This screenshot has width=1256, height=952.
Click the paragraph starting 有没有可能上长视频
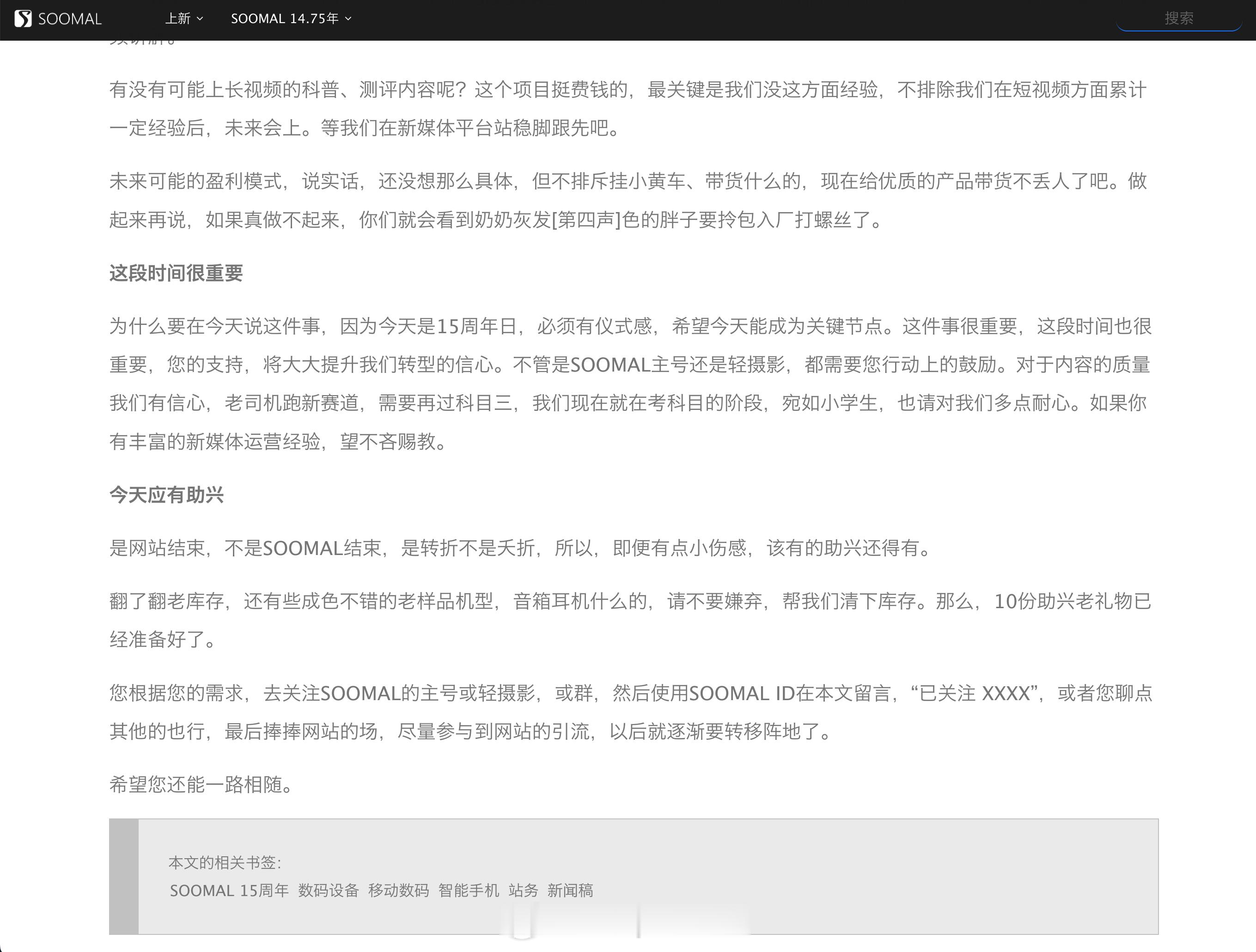click(628, 109)
